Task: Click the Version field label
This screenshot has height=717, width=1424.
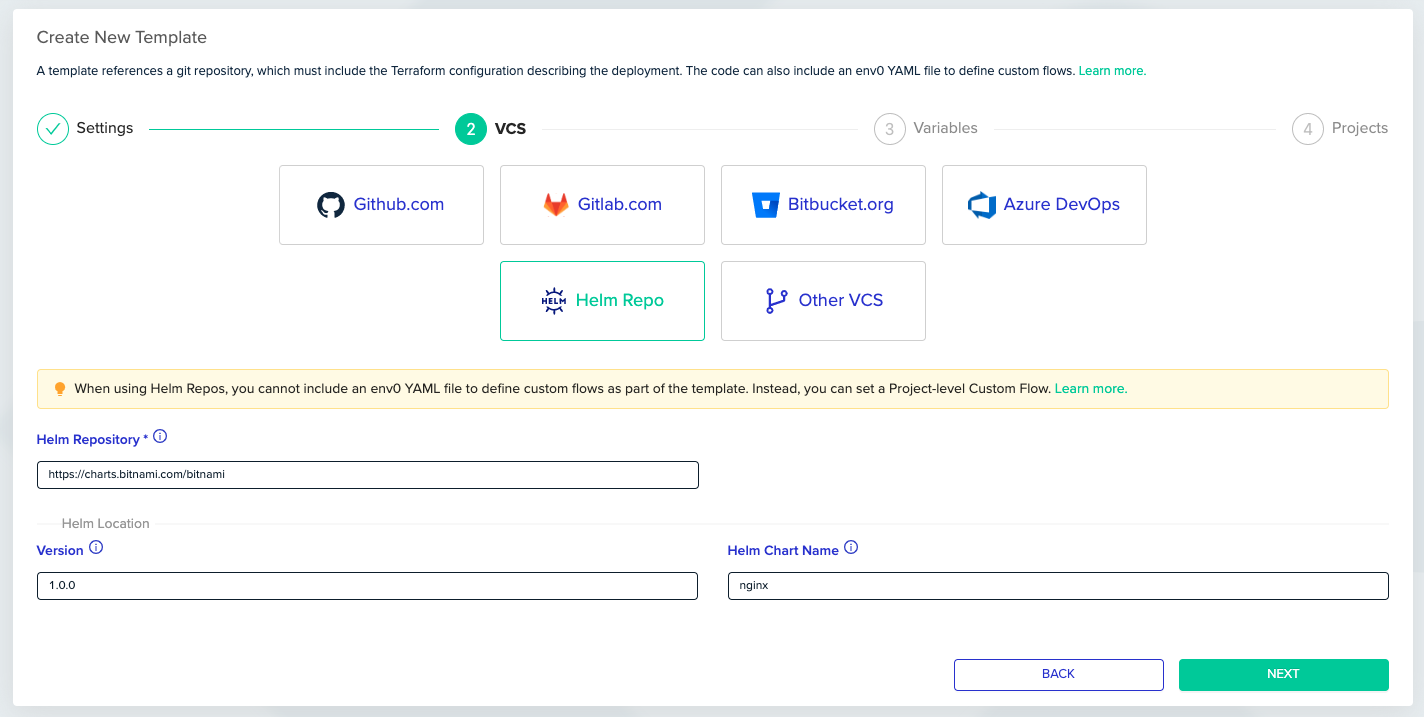Action: coord(60,551)
